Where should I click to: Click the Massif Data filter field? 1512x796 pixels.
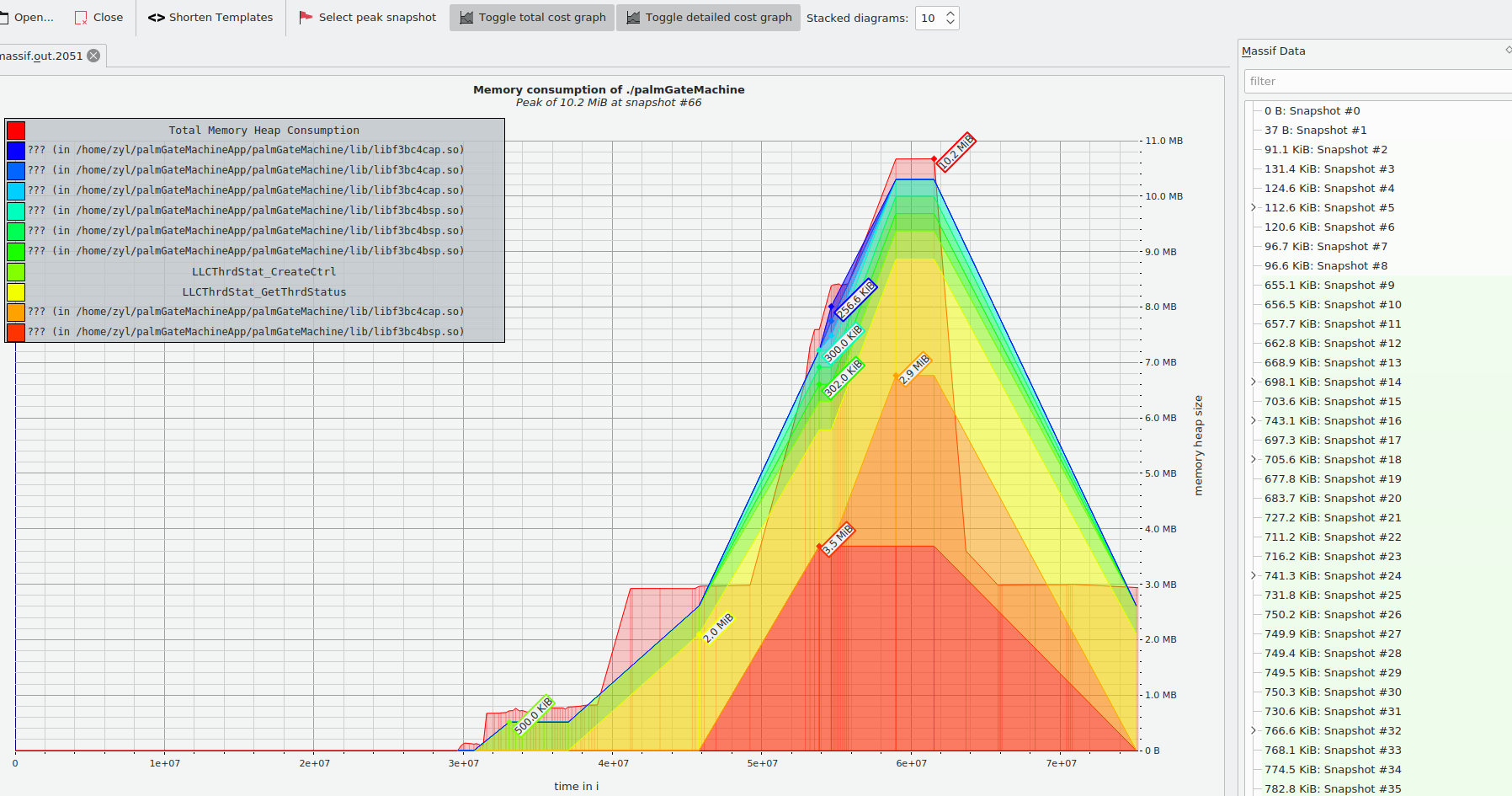[x=1377, y=81]
